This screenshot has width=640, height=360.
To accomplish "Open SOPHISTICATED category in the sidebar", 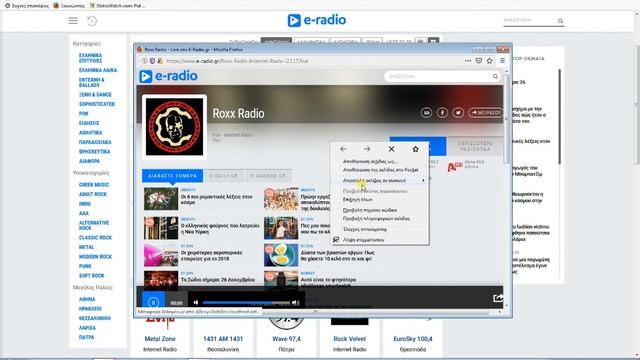I will [97, 104].
